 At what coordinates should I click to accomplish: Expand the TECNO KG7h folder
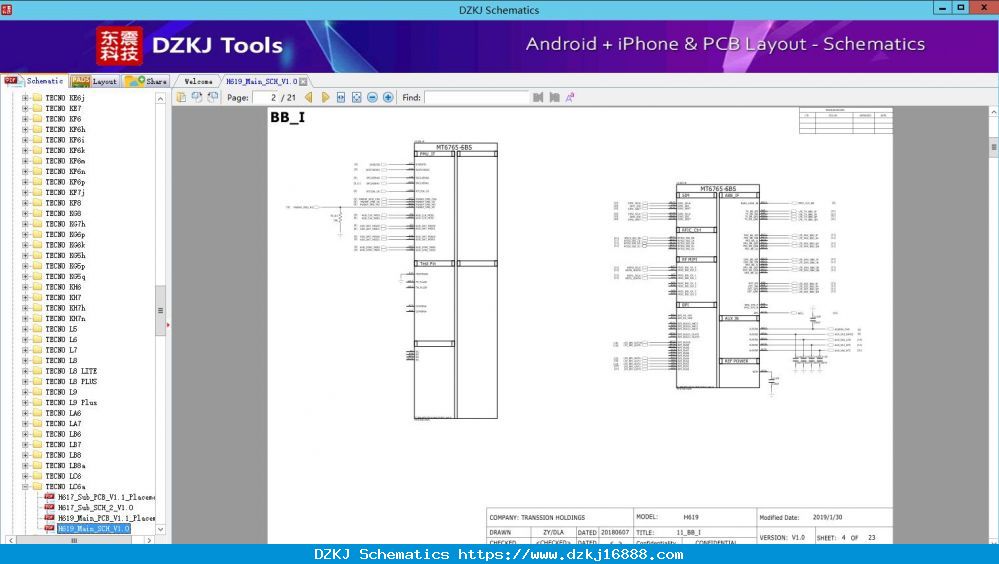25,224
